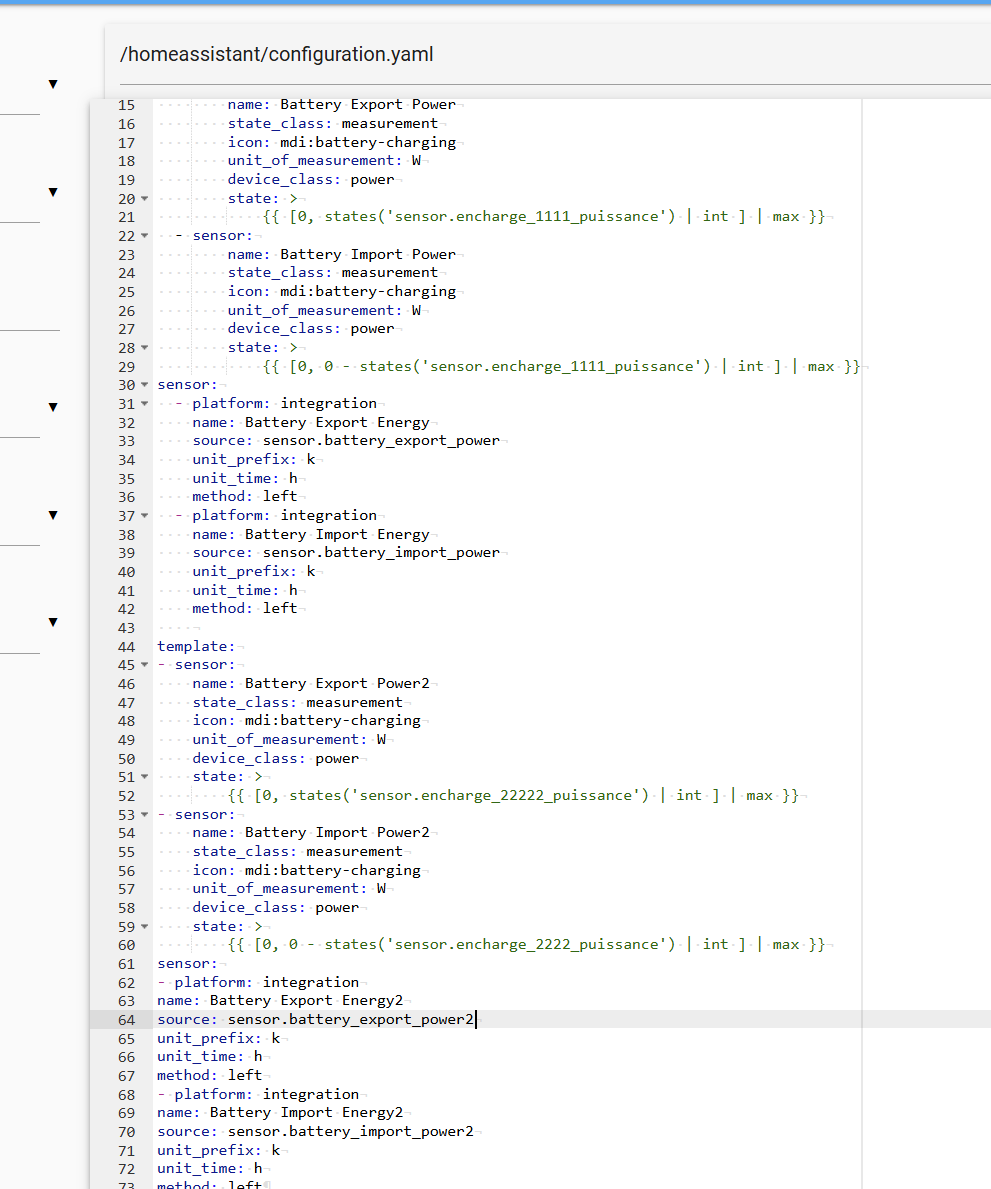This screenshot has height=1189, width=991.
Task: Click 'source: sensor.battery_import_power' on line 39
Action: pyautogui.click(x=346, y=553)
